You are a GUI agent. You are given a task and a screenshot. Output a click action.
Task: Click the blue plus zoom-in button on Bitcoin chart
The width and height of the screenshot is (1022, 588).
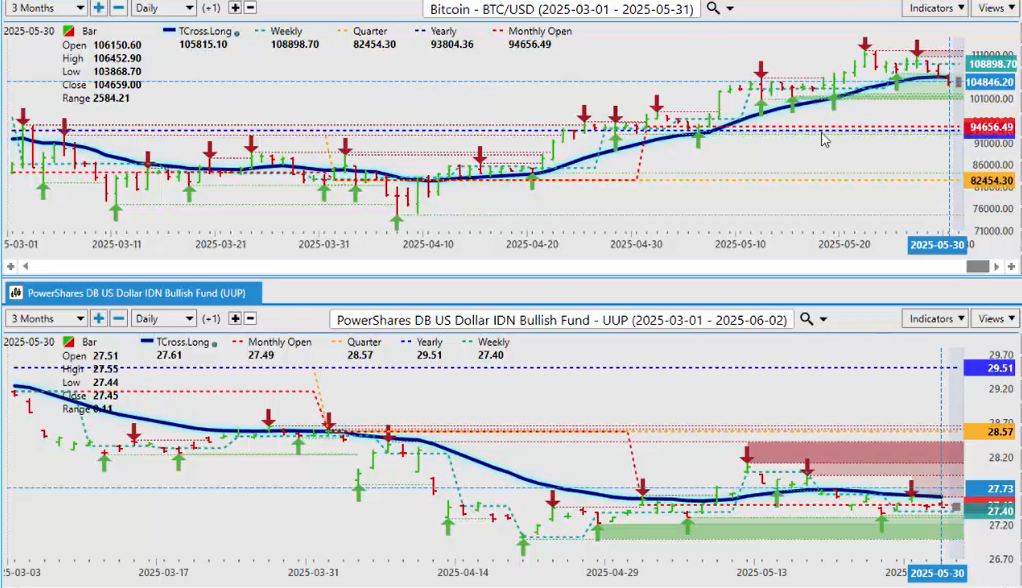(x=99, y=8)
